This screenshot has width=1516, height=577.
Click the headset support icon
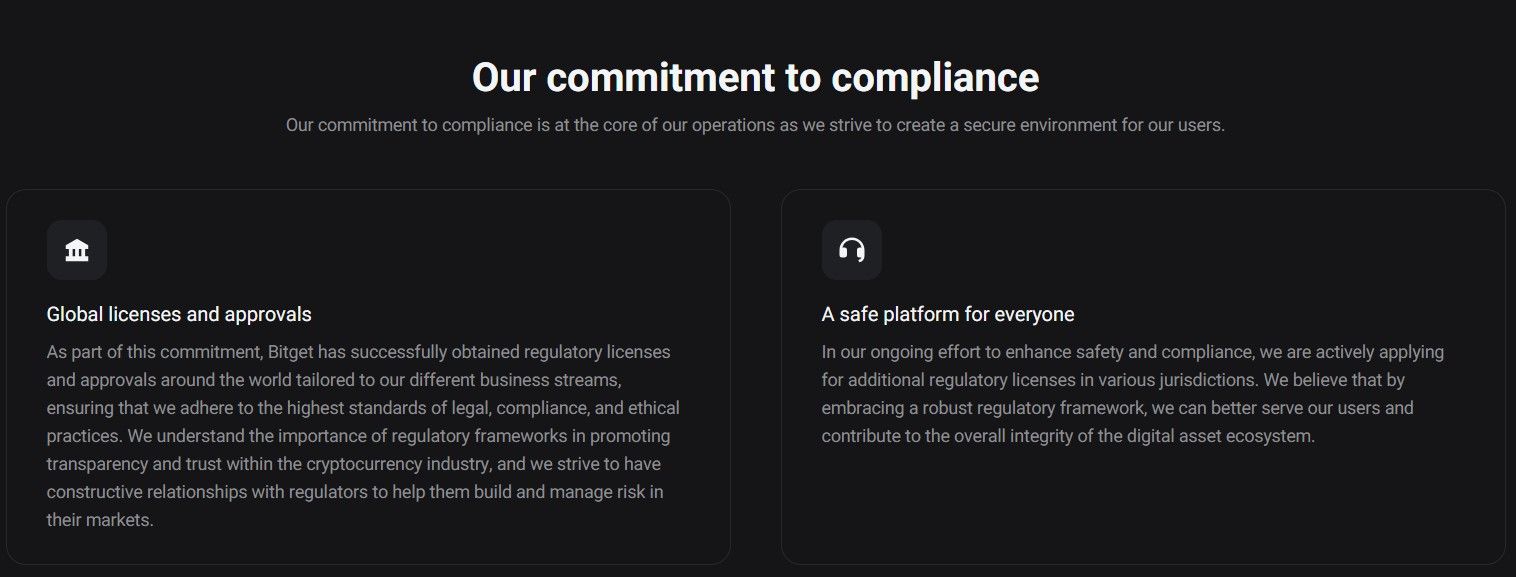coord(851,250)
